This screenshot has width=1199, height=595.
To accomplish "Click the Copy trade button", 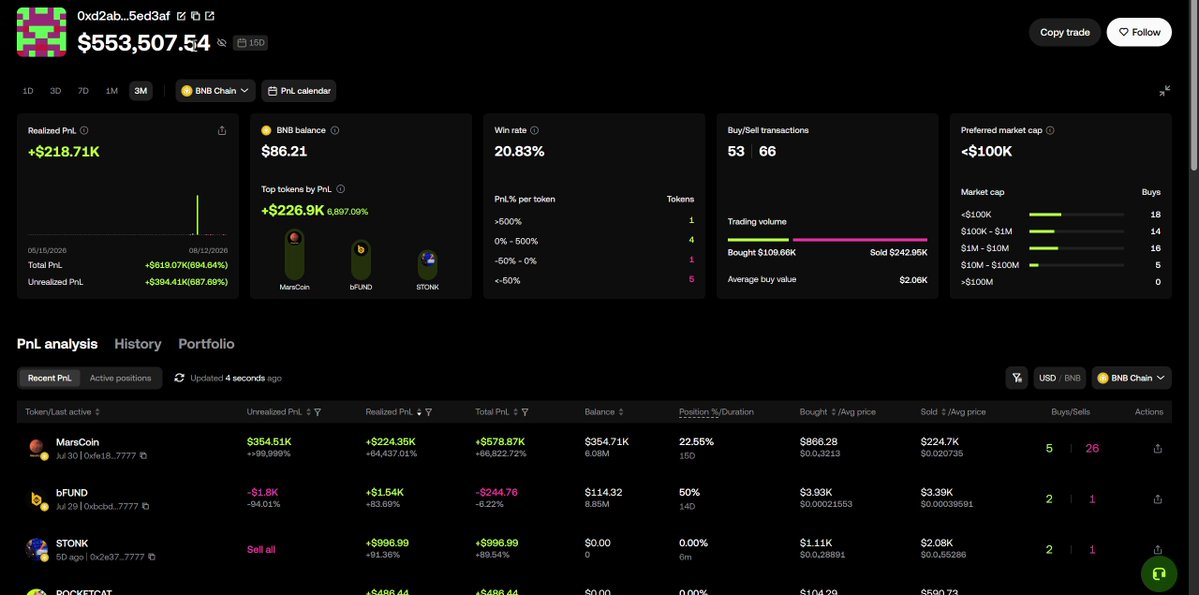I will pos(1064,32).
